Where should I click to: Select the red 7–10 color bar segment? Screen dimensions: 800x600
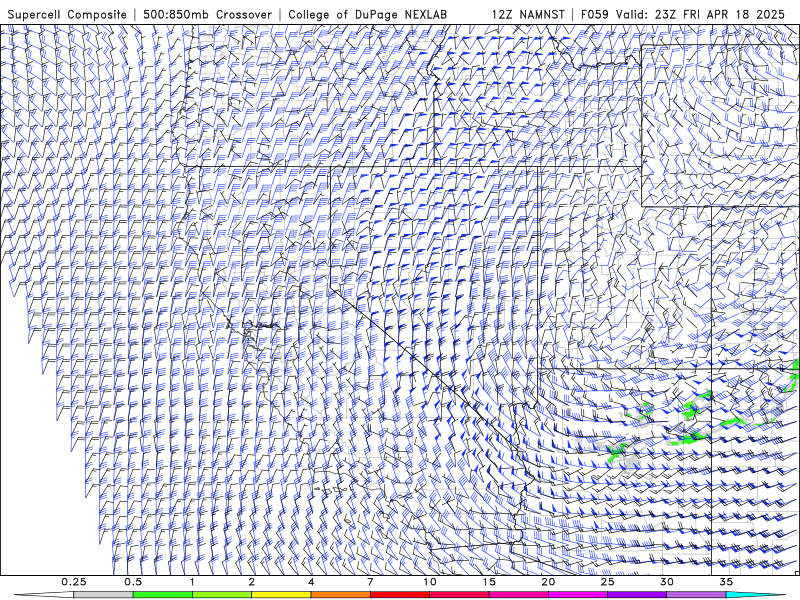(400, 595)
